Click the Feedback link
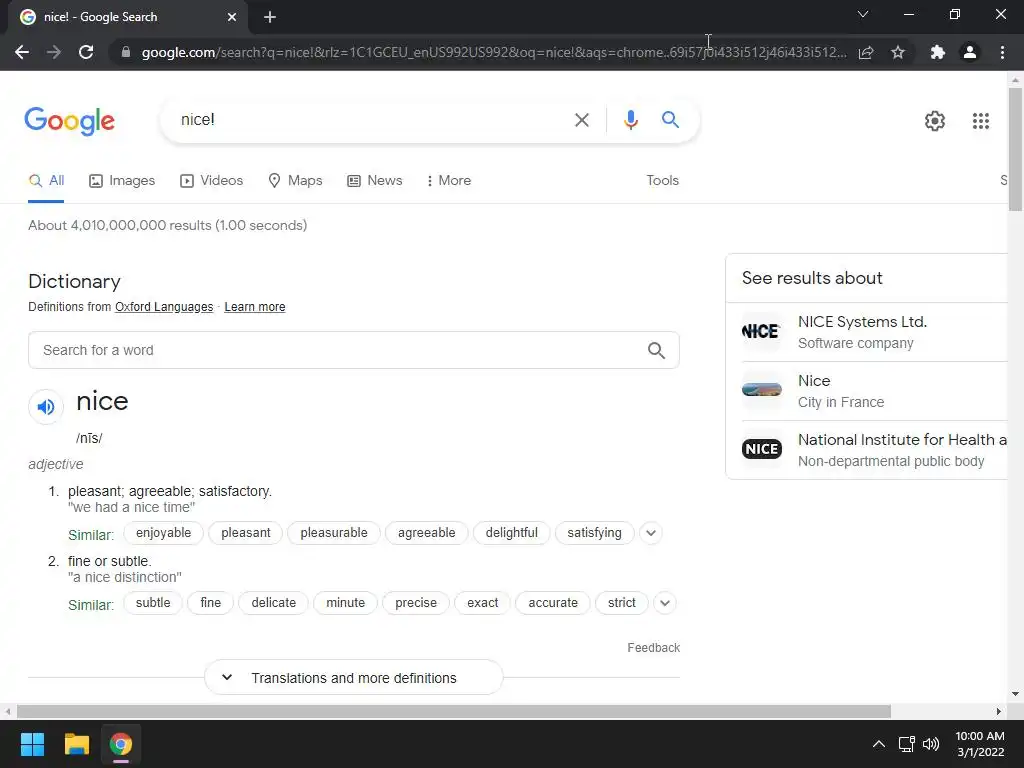Image resolution: width=1024 pixels, height=768 pixels. [x=654, y=648]
